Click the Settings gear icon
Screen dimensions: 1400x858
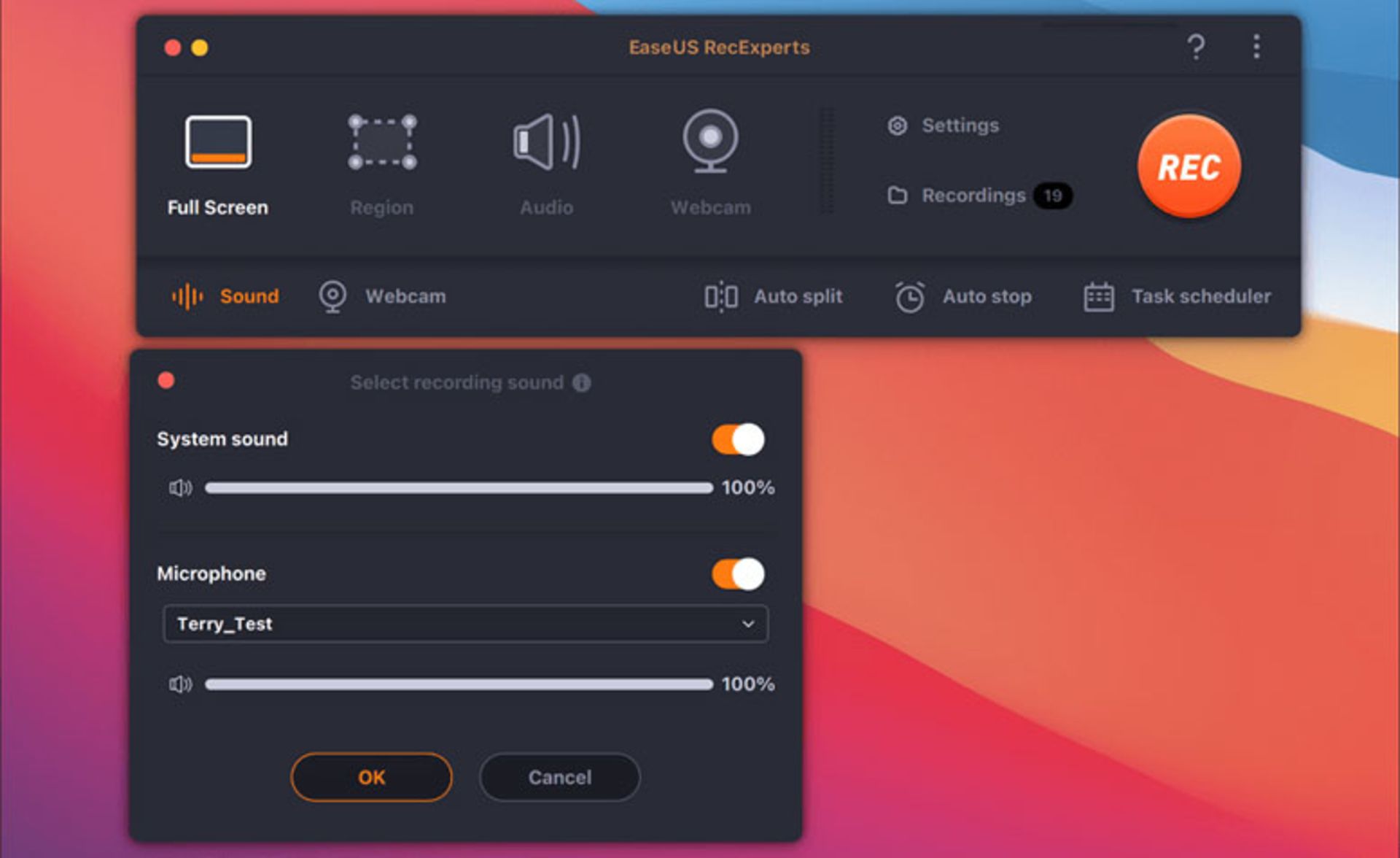pos(897,125)
